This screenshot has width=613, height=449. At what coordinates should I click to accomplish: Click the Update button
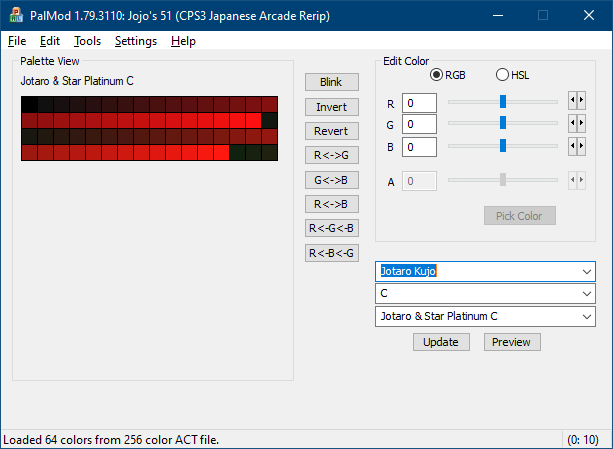[x=441, y=342]
